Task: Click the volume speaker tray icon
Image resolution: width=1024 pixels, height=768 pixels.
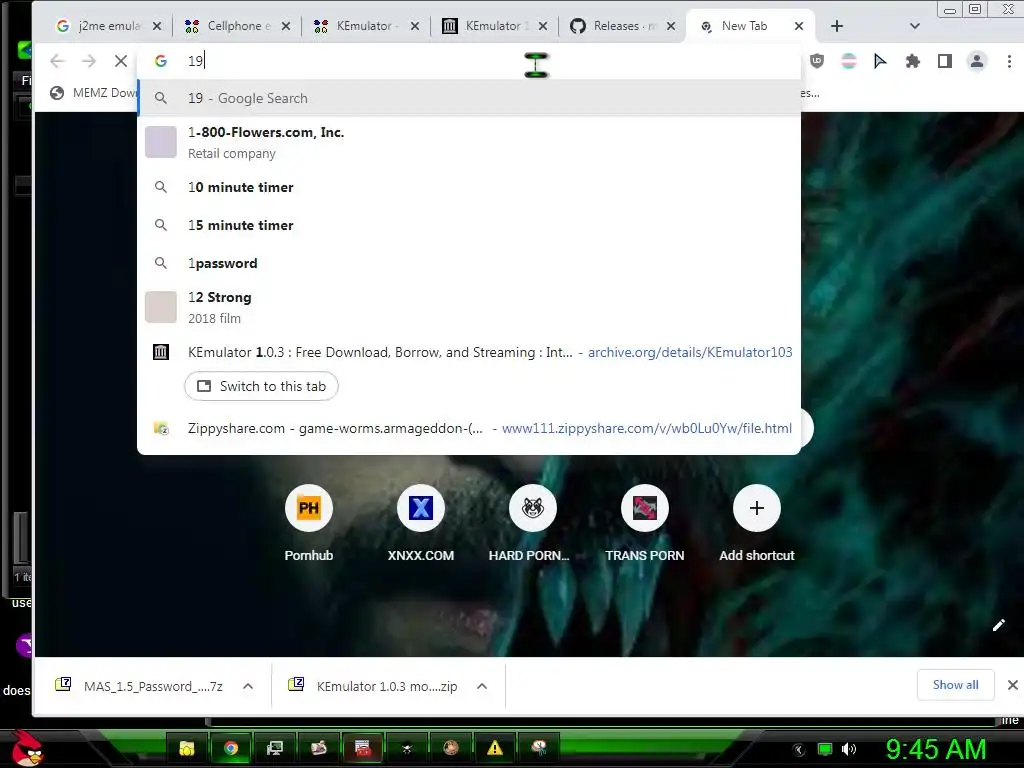Action: tap(849, 750)
